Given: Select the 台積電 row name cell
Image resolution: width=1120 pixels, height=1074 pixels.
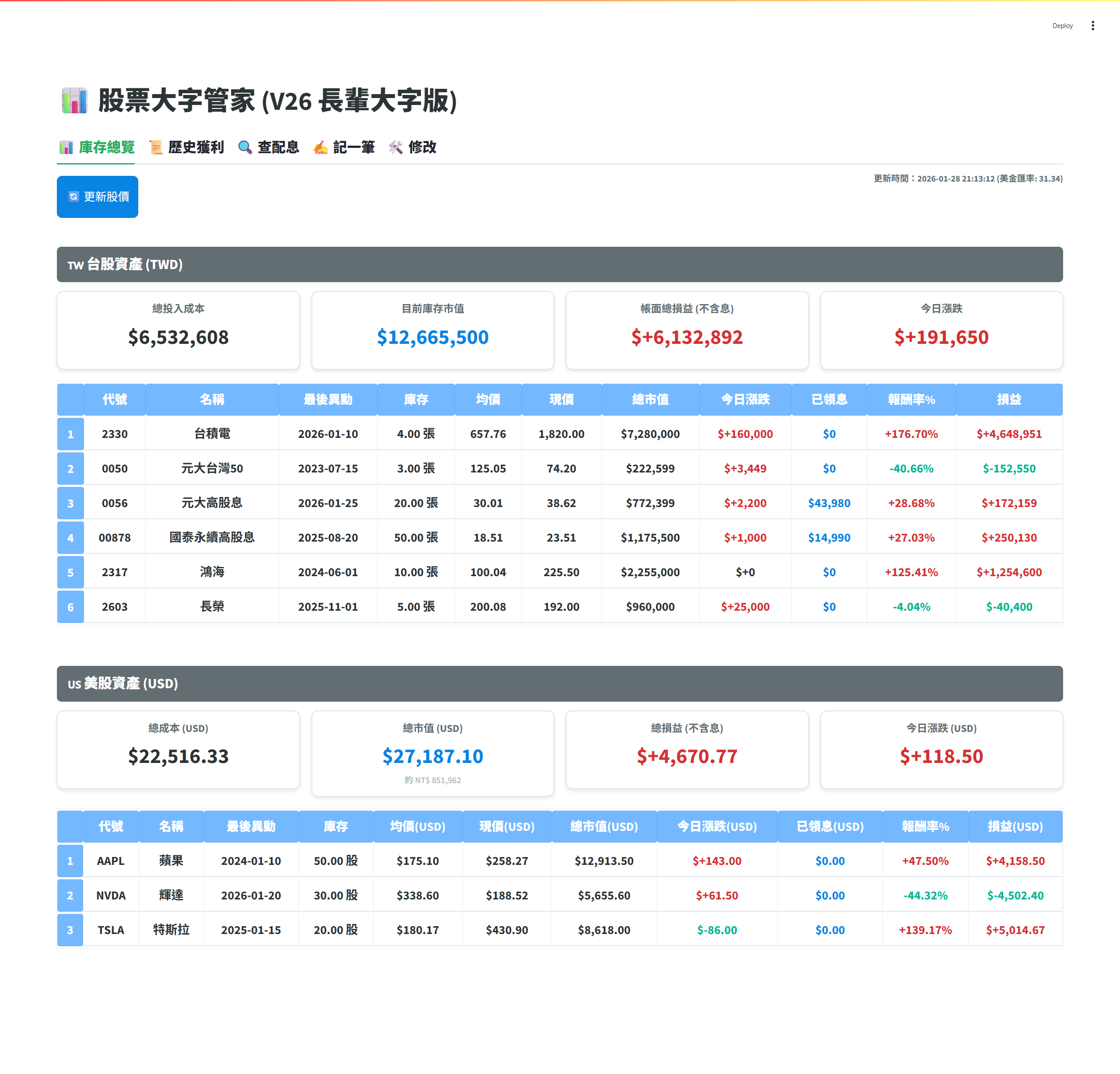Looking at the screenshot, I should [x=212, y=434].
